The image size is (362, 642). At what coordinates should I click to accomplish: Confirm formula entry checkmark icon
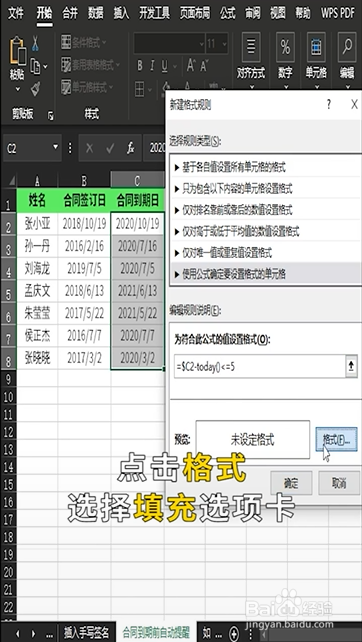click(x=110, y=148)
